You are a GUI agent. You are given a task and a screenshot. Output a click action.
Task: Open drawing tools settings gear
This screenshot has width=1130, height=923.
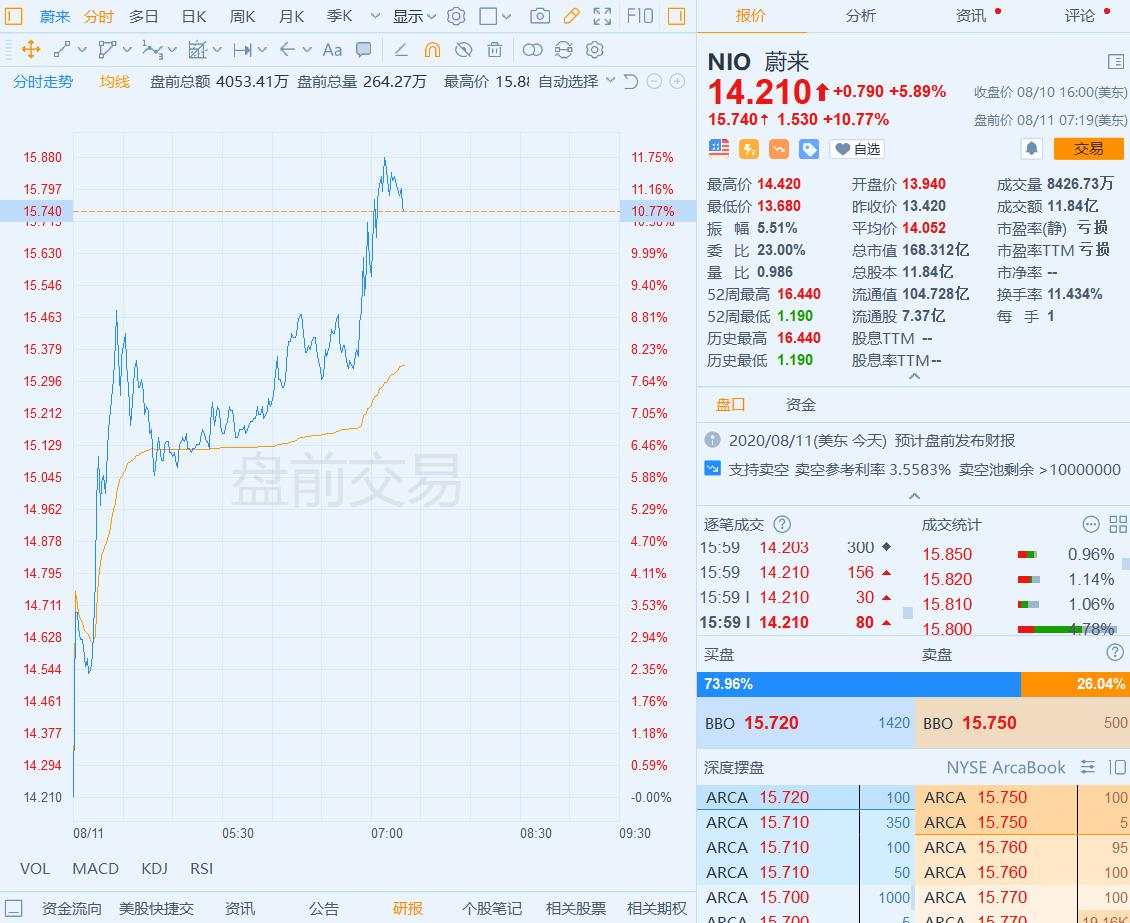(x=595, y=50)
